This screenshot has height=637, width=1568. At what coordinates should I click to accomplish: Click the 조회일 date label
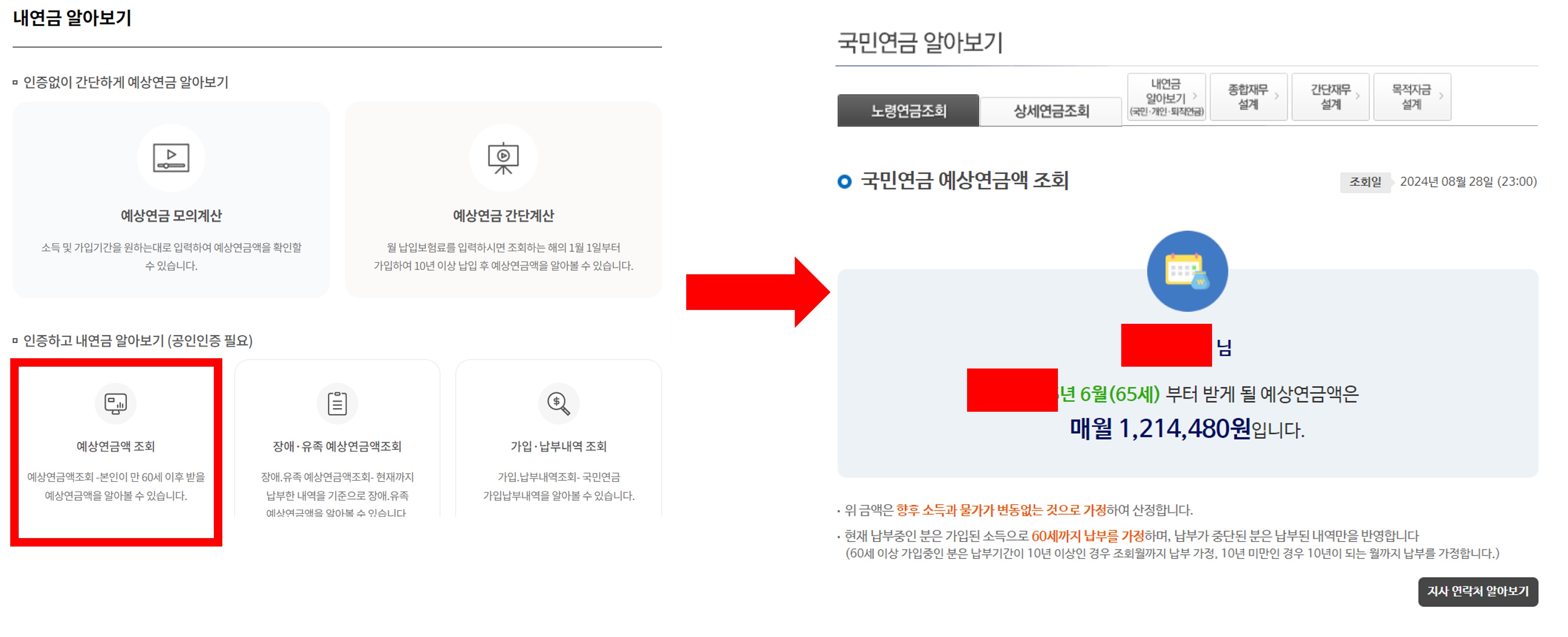(x=1365, y=181)
